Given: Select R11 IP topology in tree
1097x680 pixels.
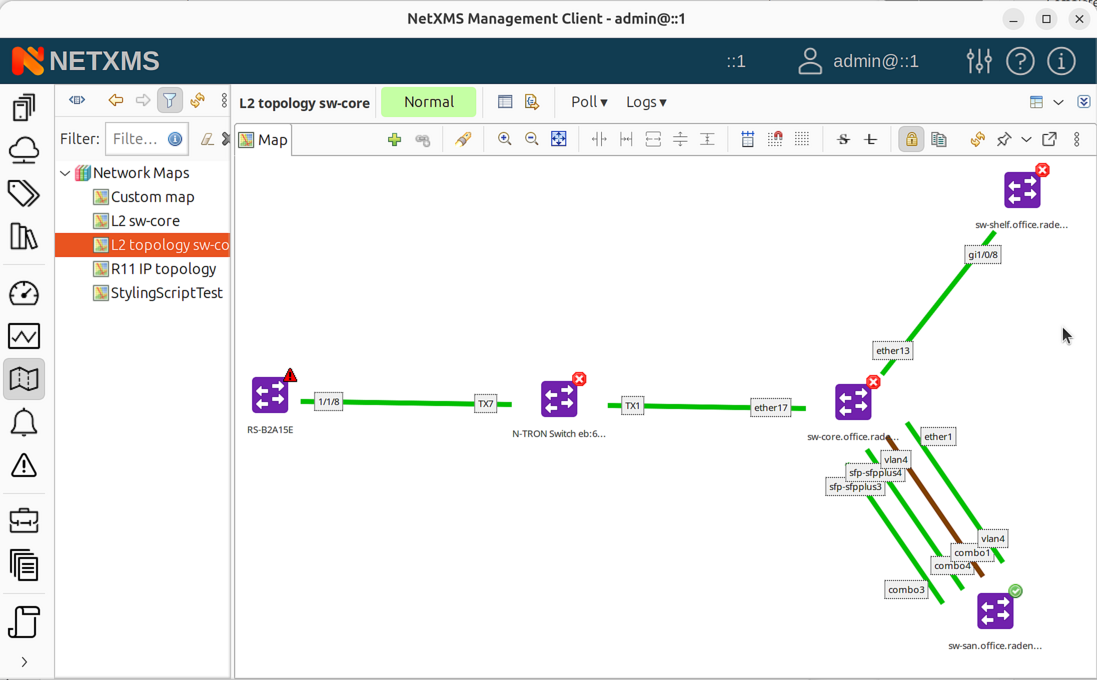Looking at the screenshot, I should pos(163,269).
